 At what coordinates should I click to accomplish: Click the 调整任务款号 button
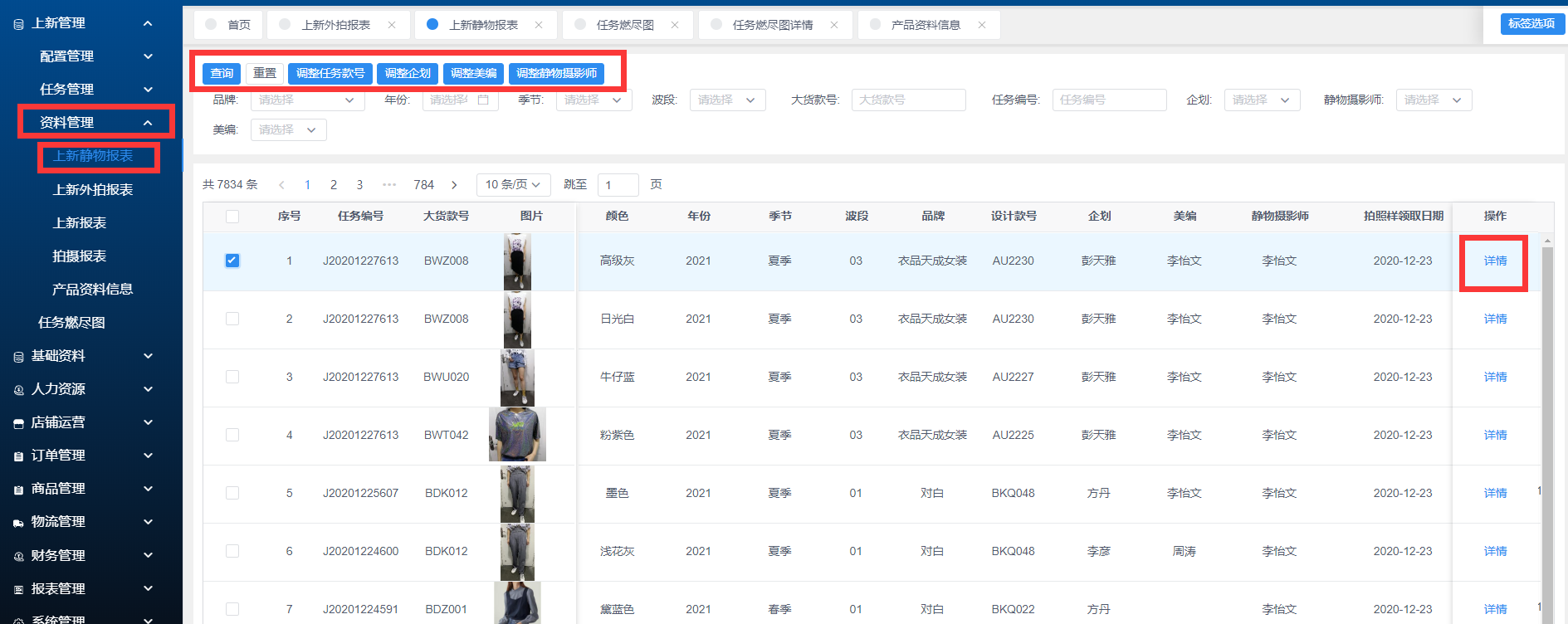pos(330,74)
